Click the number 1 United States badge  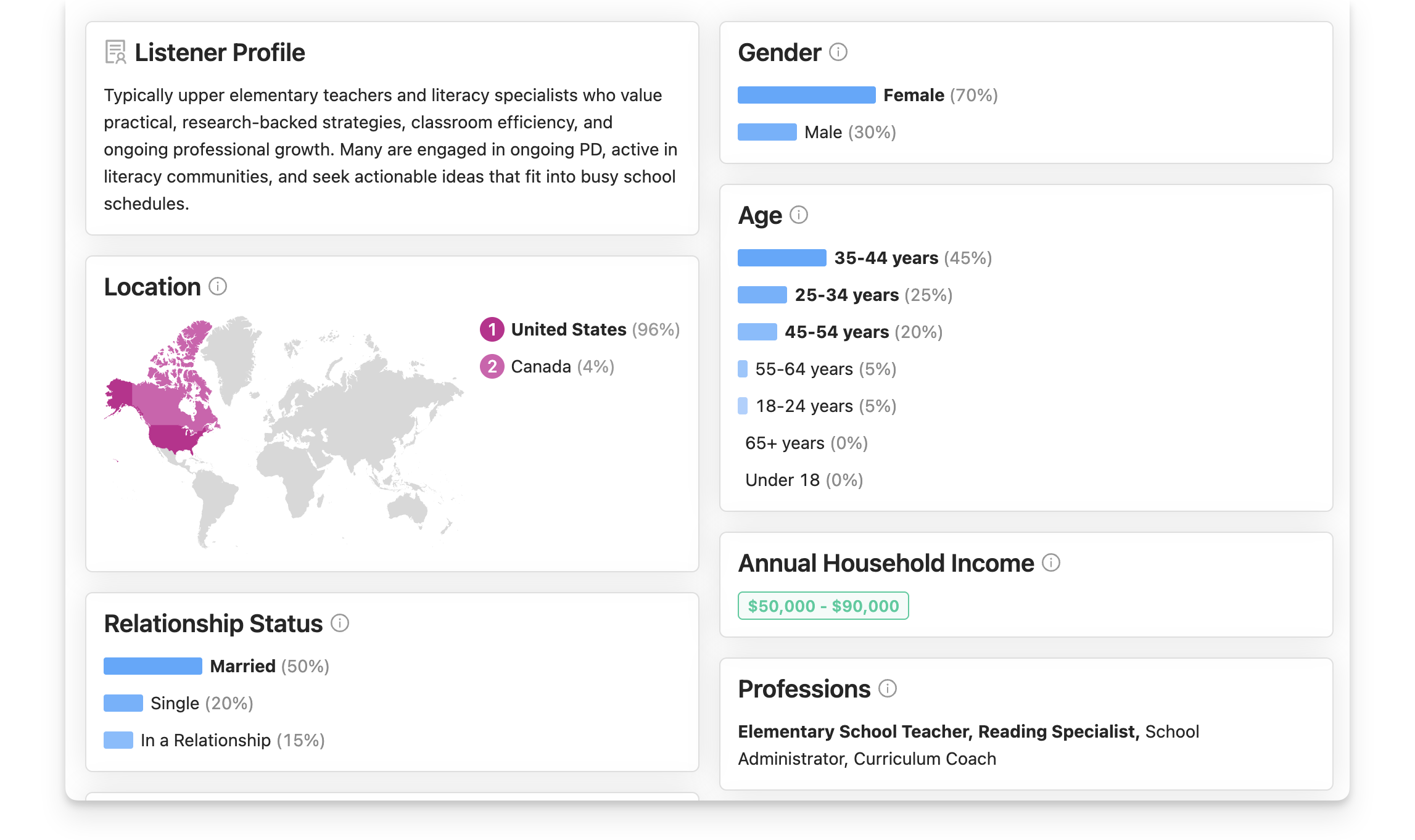[492, 329]
